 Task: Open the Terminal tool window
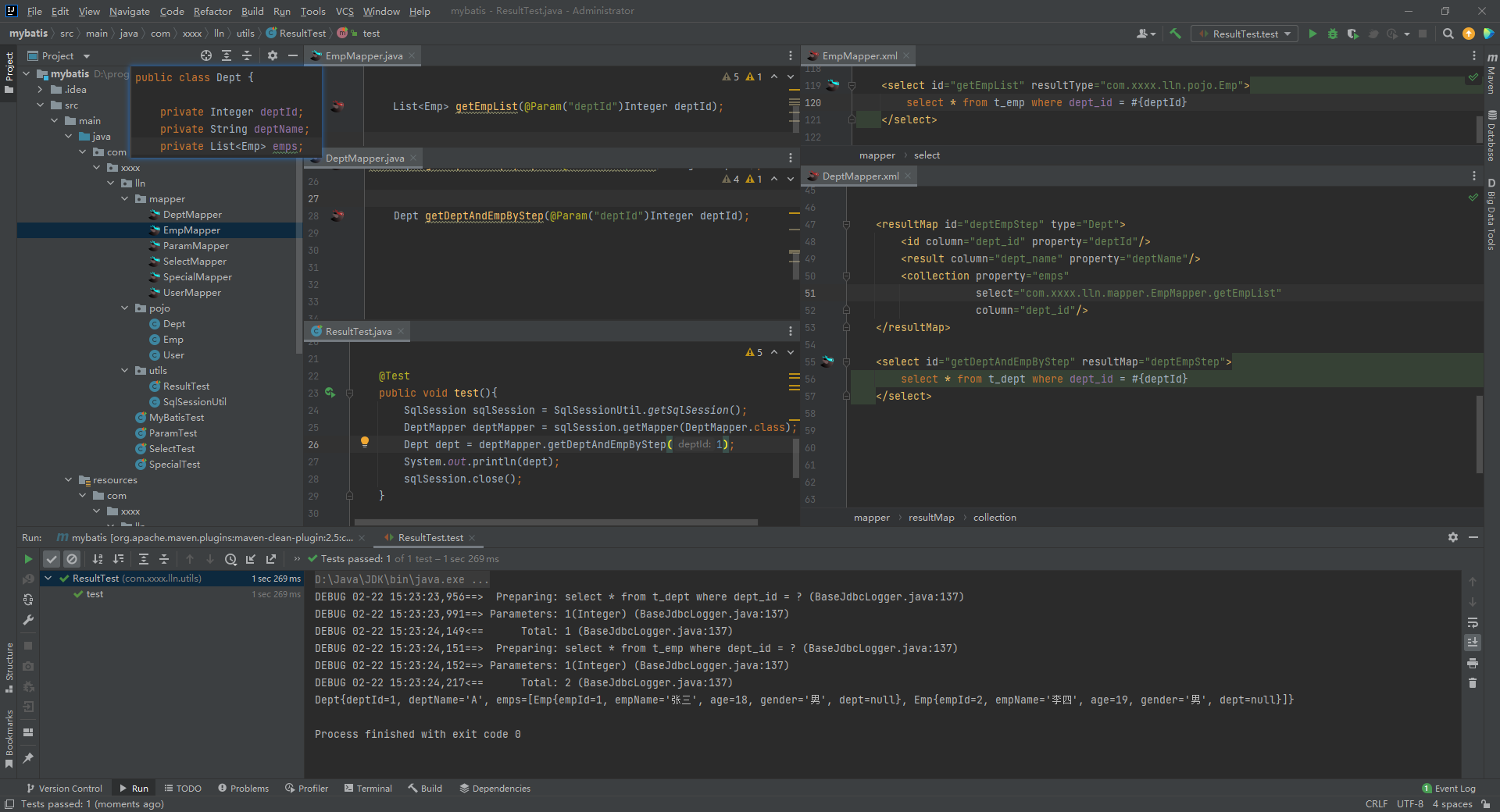click(x=368, y=789)
